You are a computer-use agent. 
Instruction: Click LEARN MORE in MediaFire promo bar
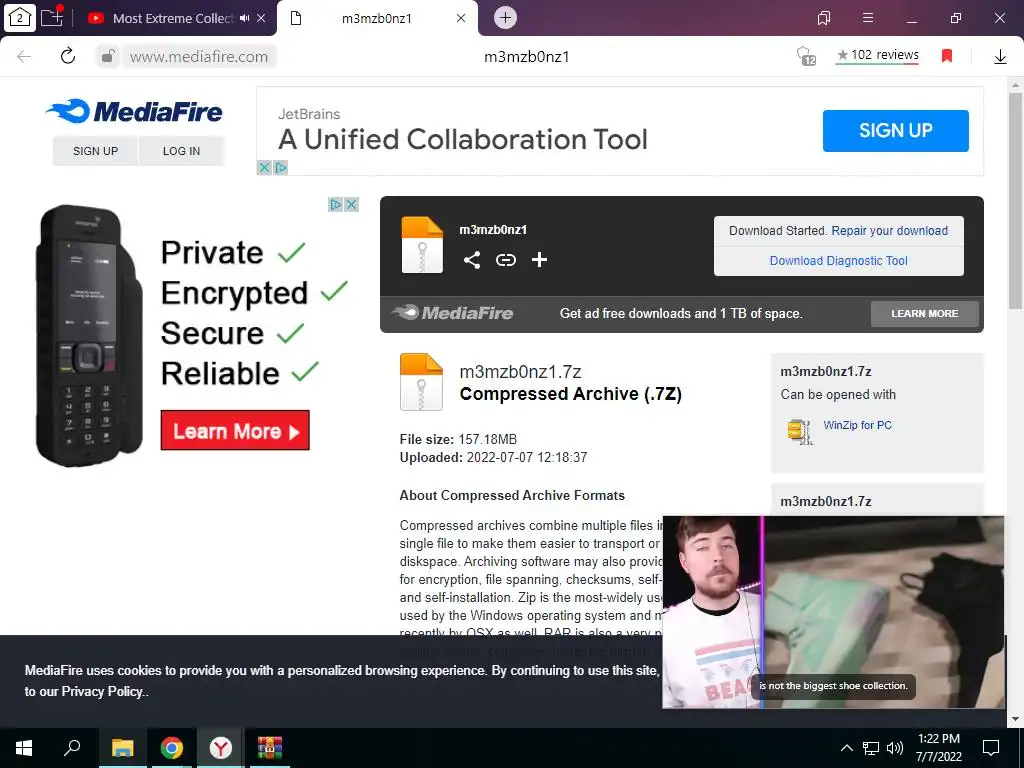pyautogui.click(x=925, y=313)
